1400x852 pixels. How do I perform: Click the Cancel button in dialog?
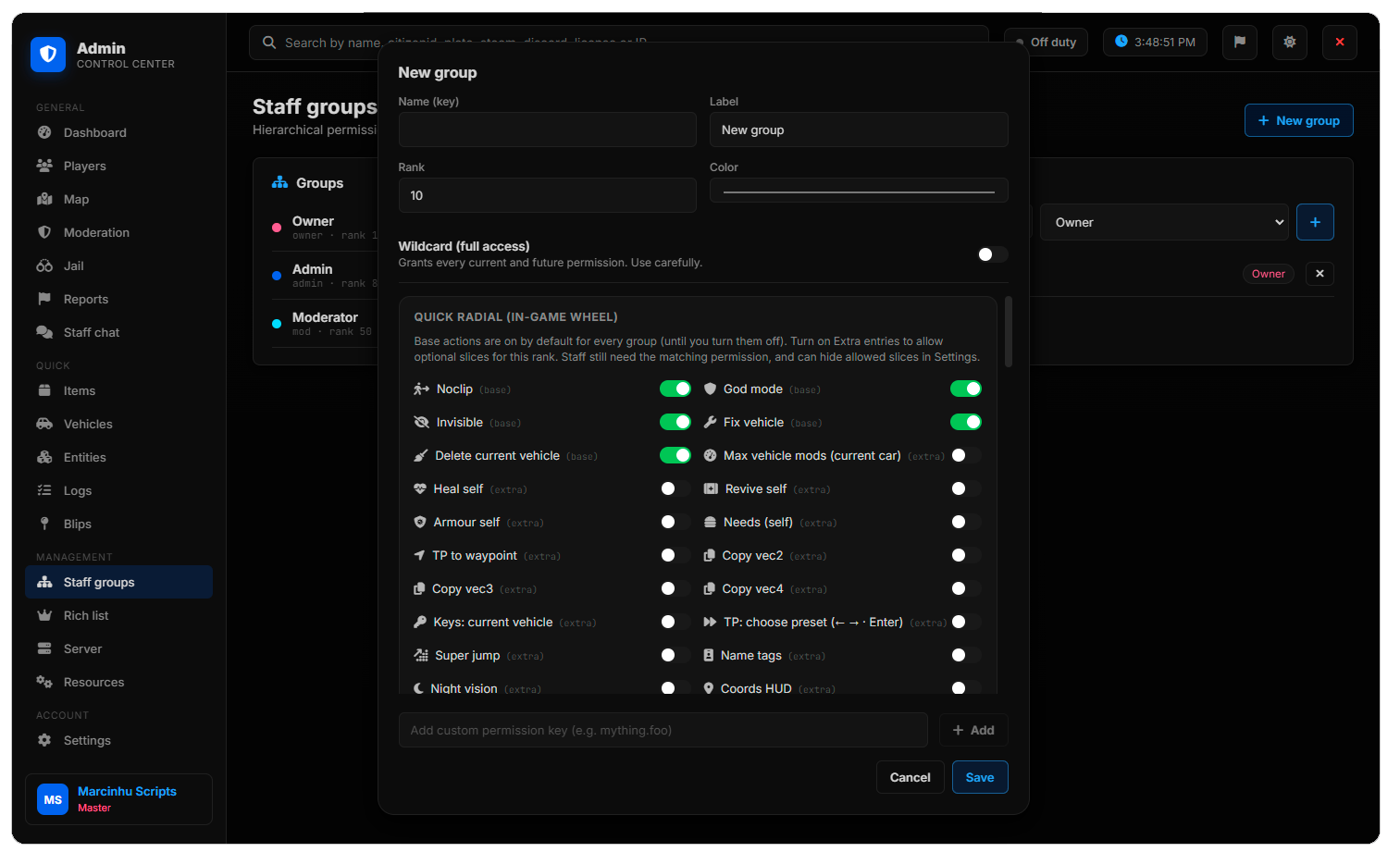[x=910, y=777]
